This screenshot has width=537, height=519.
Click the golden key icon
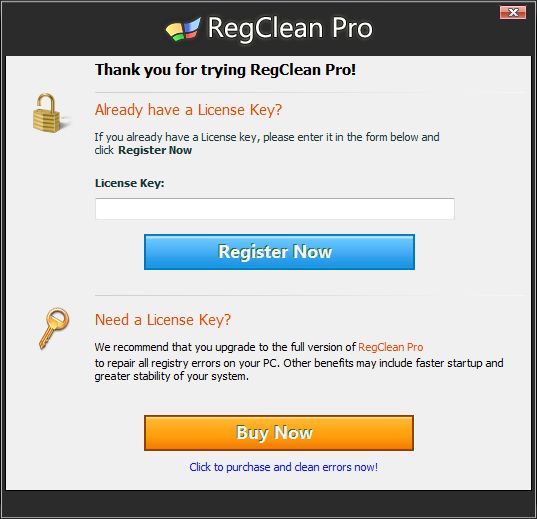click(x=54, y=328)
